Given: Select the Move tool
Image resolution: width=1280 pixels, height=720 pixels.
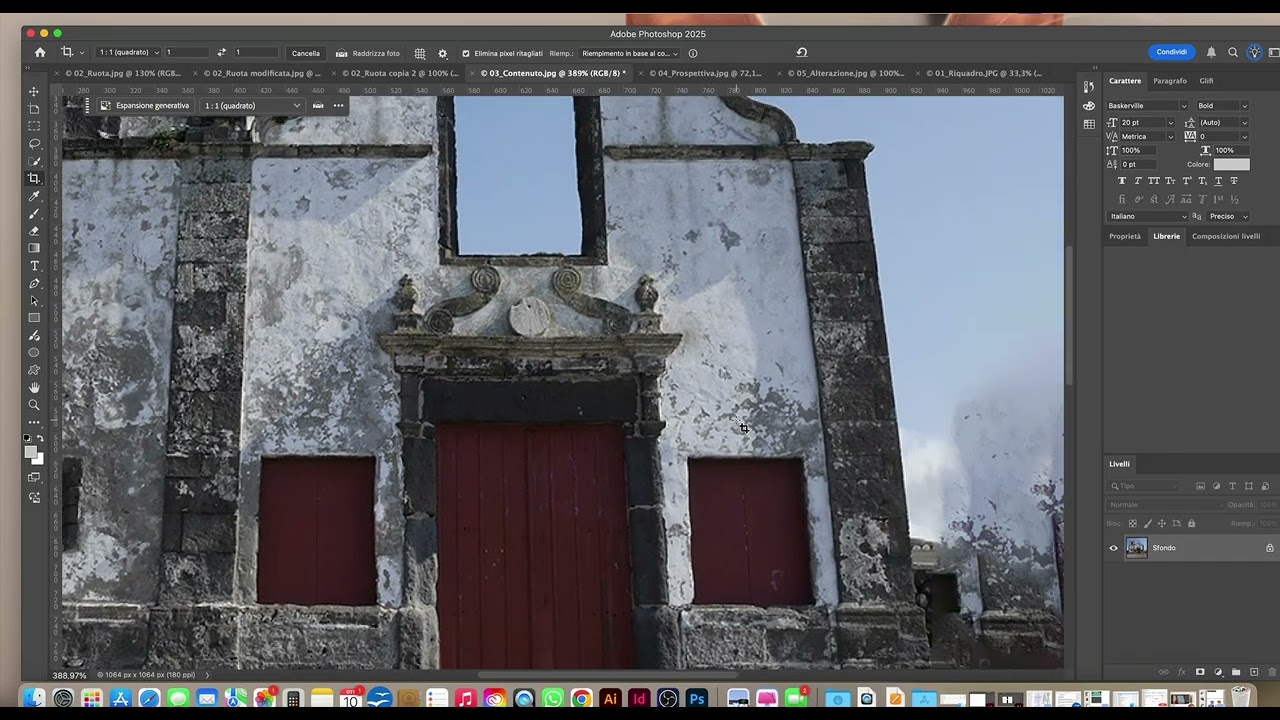Looking at the screenshot, I should click(34, 91).
